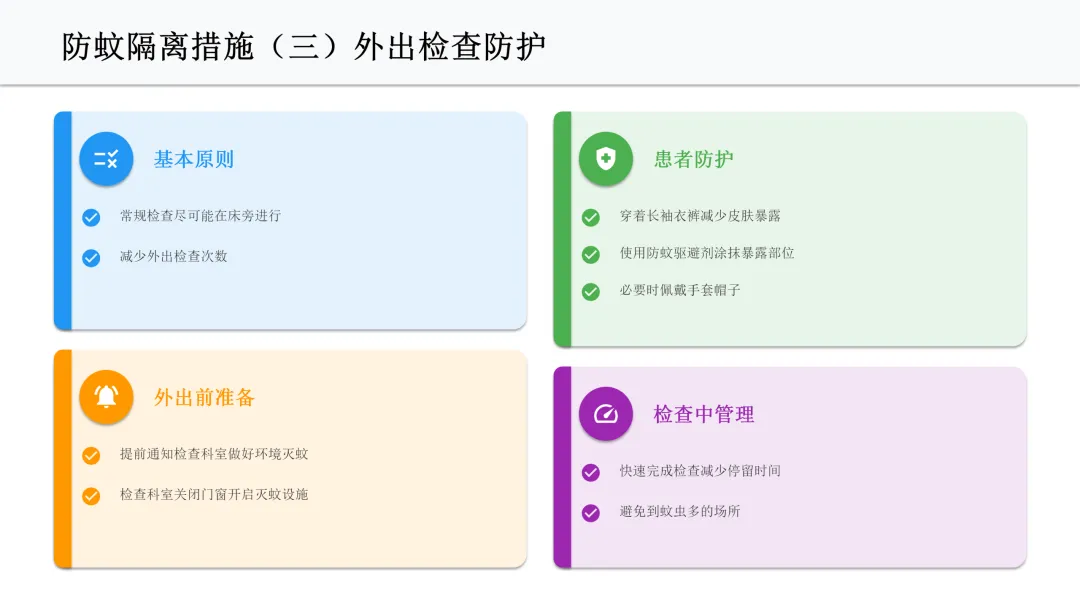Click the green checkmark beside 必要时佩戴手套帽子

pos(591,292)
